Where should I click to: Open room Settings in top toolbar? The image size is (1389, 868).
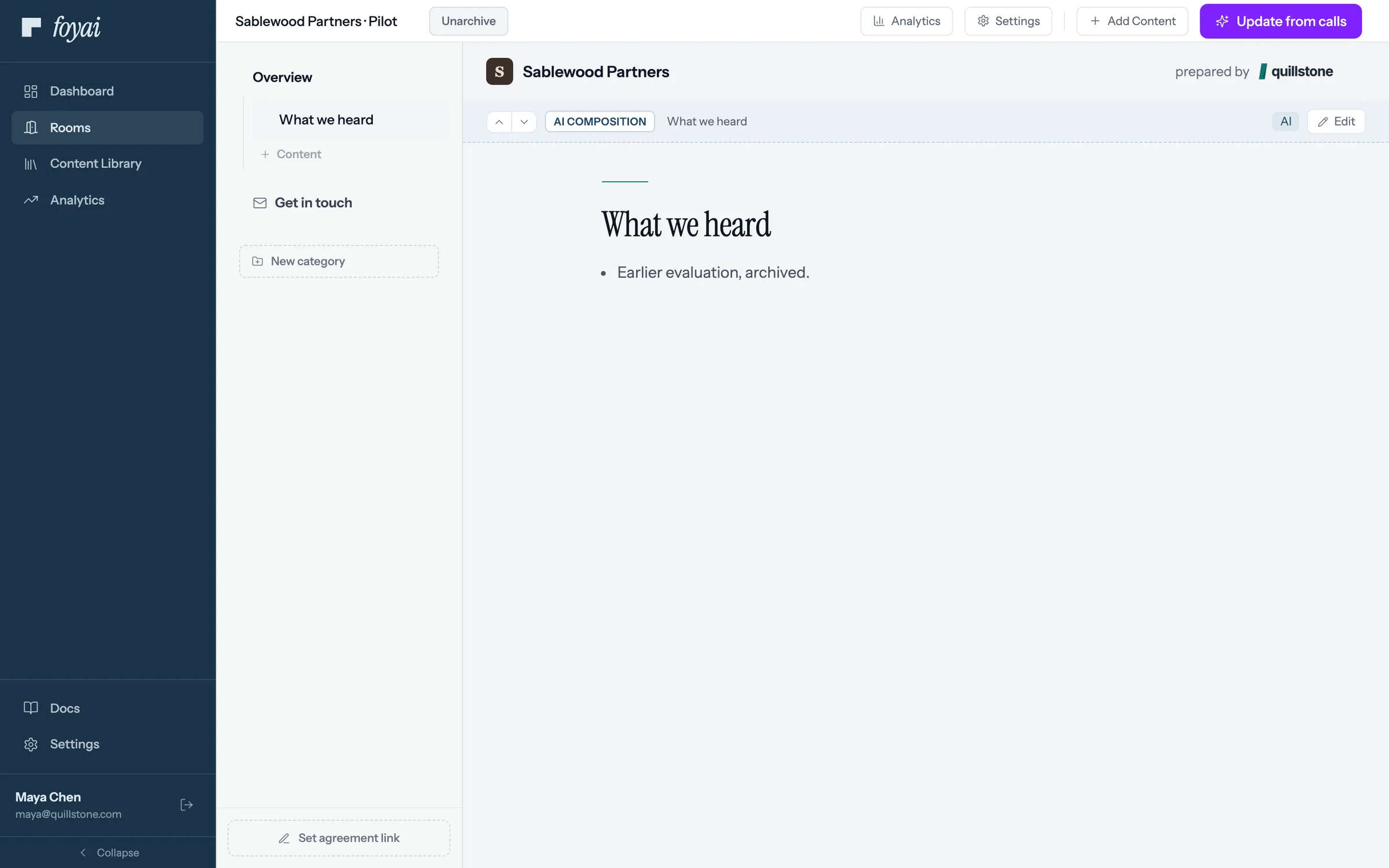[x=1008, y=21]
